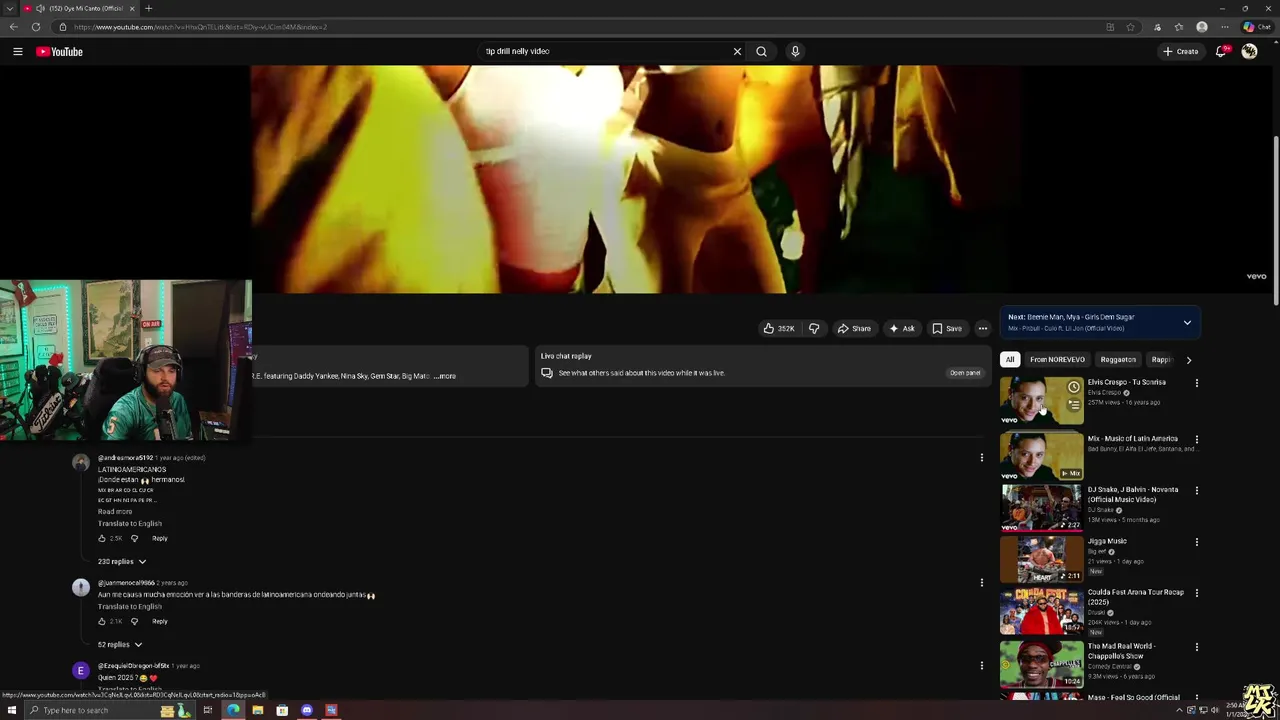Add Elvis Crespo video to queue
Image resolution: width=1280 pixels, height=720 pixels.
(1074, 405)
